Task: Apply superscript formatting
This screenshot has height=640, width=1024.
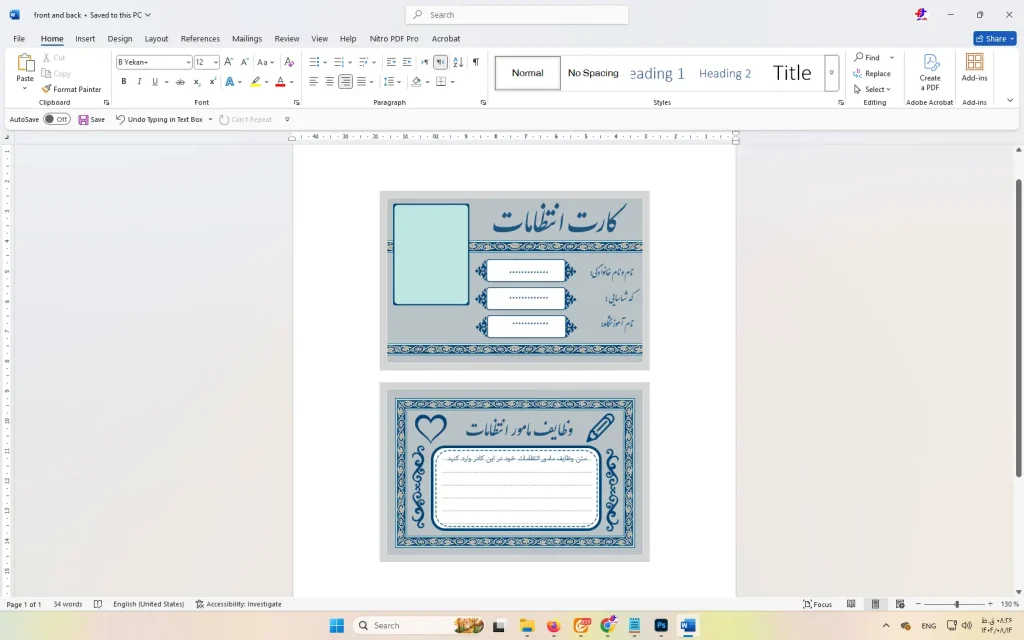Action: pos(212,82)
